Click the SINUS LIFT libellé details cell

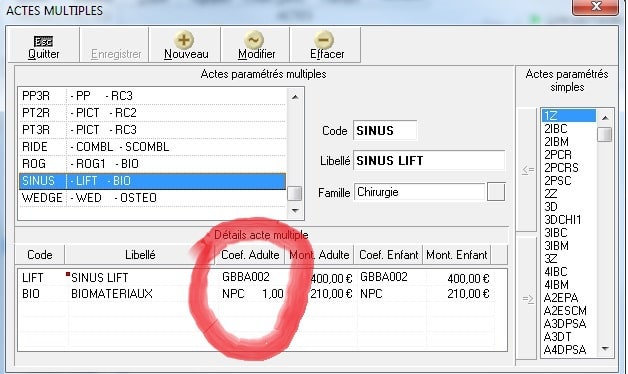click(x=99, y=278)
